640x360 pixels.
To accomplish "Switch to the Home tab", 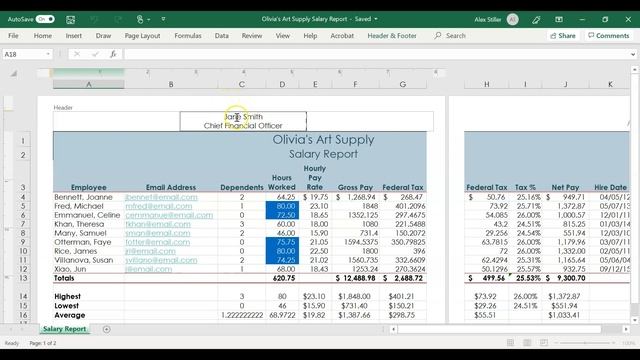I will tap(42, 36).
